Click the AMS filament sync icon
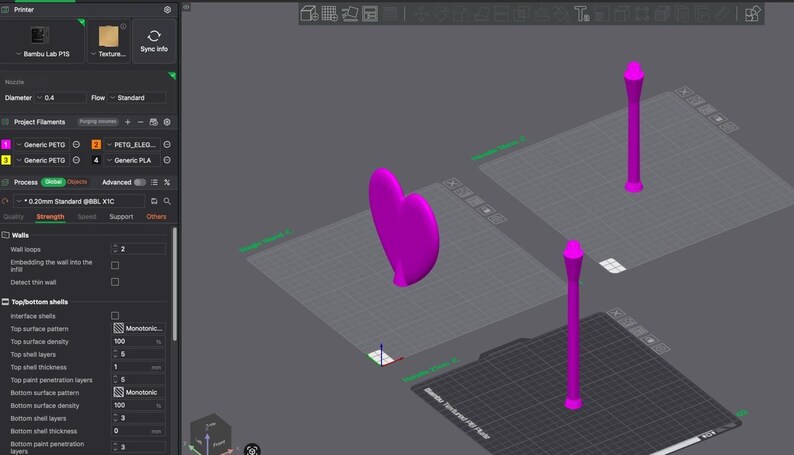 (x=153, y=122)
